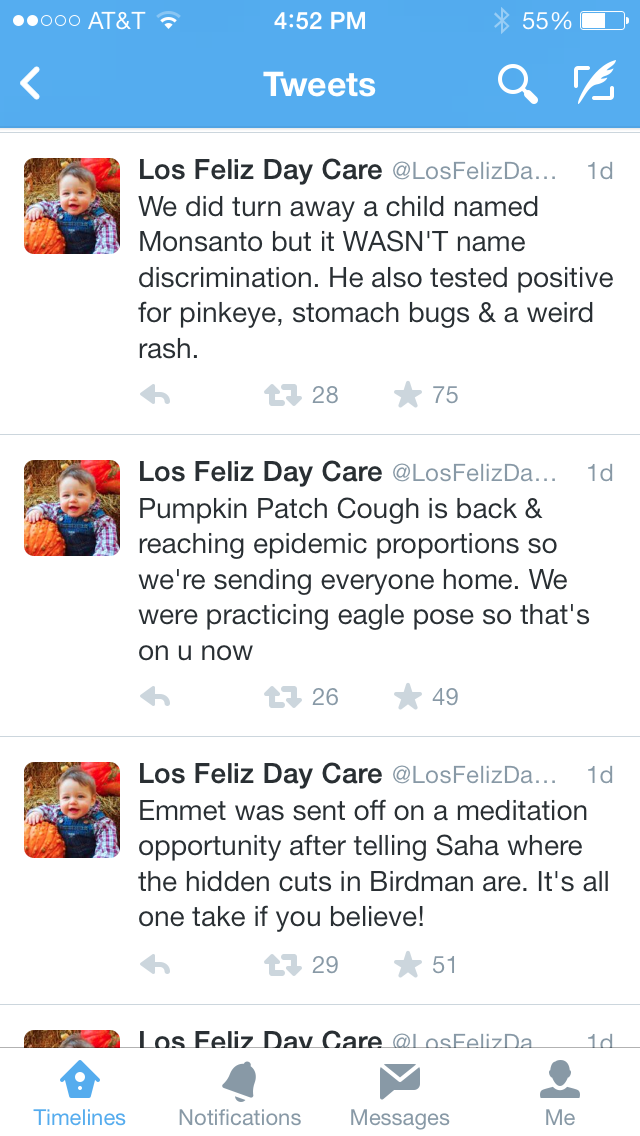The image size is (640, 1136).
Task: Retweet the Emmet Birdman tweet
Action: coord(281,965)
